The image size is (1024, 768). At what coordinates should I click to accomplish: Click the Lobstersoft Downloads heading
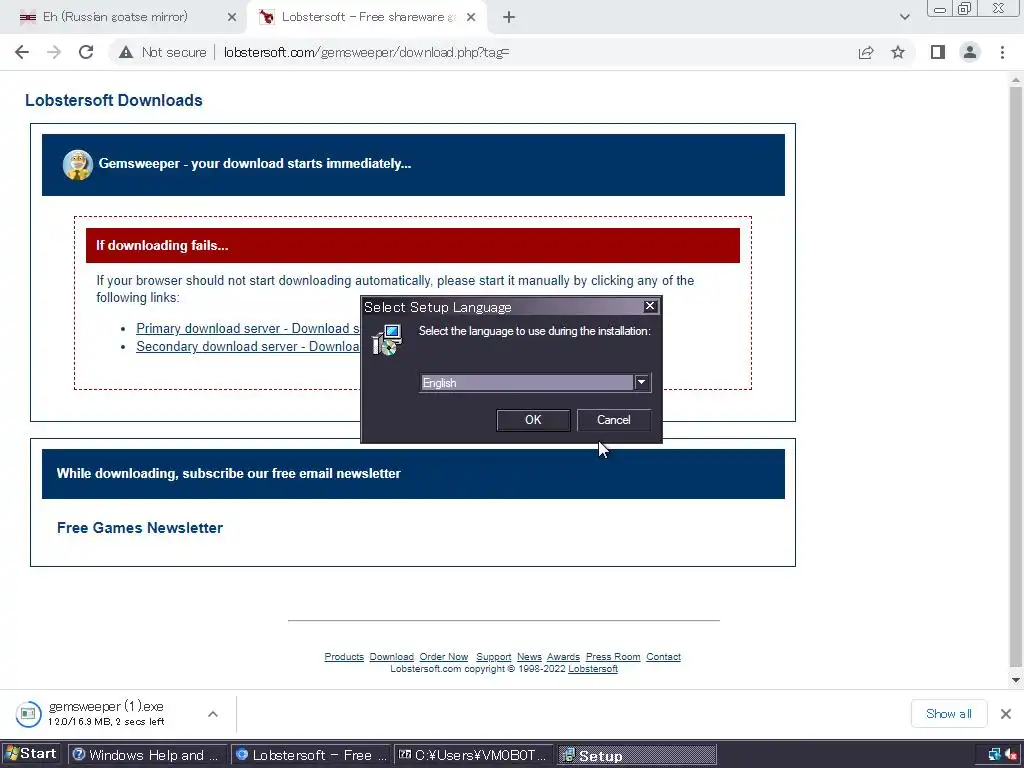click(114, 101)
